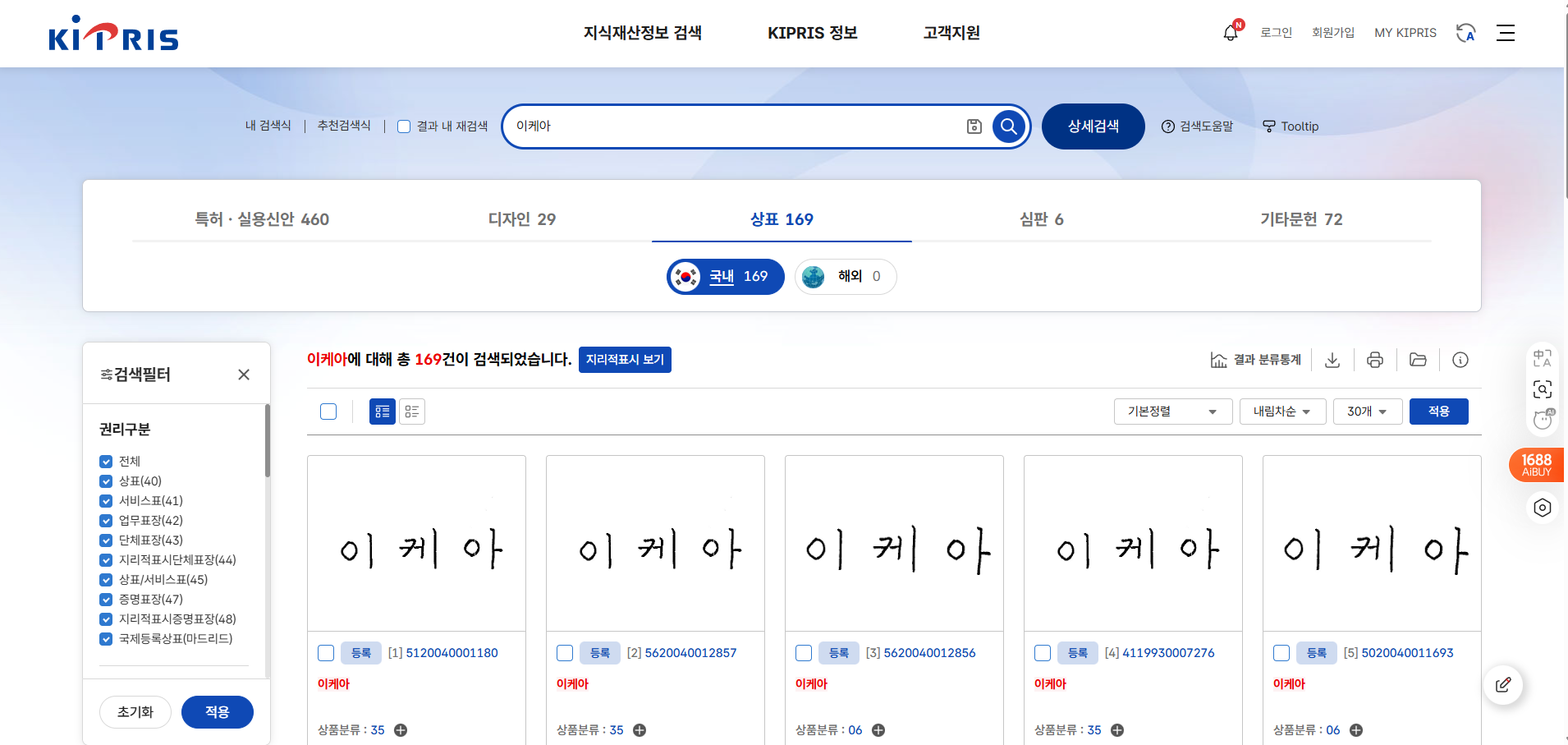Screen dimensions: 1568x745
Task: Expand 상품분류 plus for item 5120040001180
Action: point(401,730)
